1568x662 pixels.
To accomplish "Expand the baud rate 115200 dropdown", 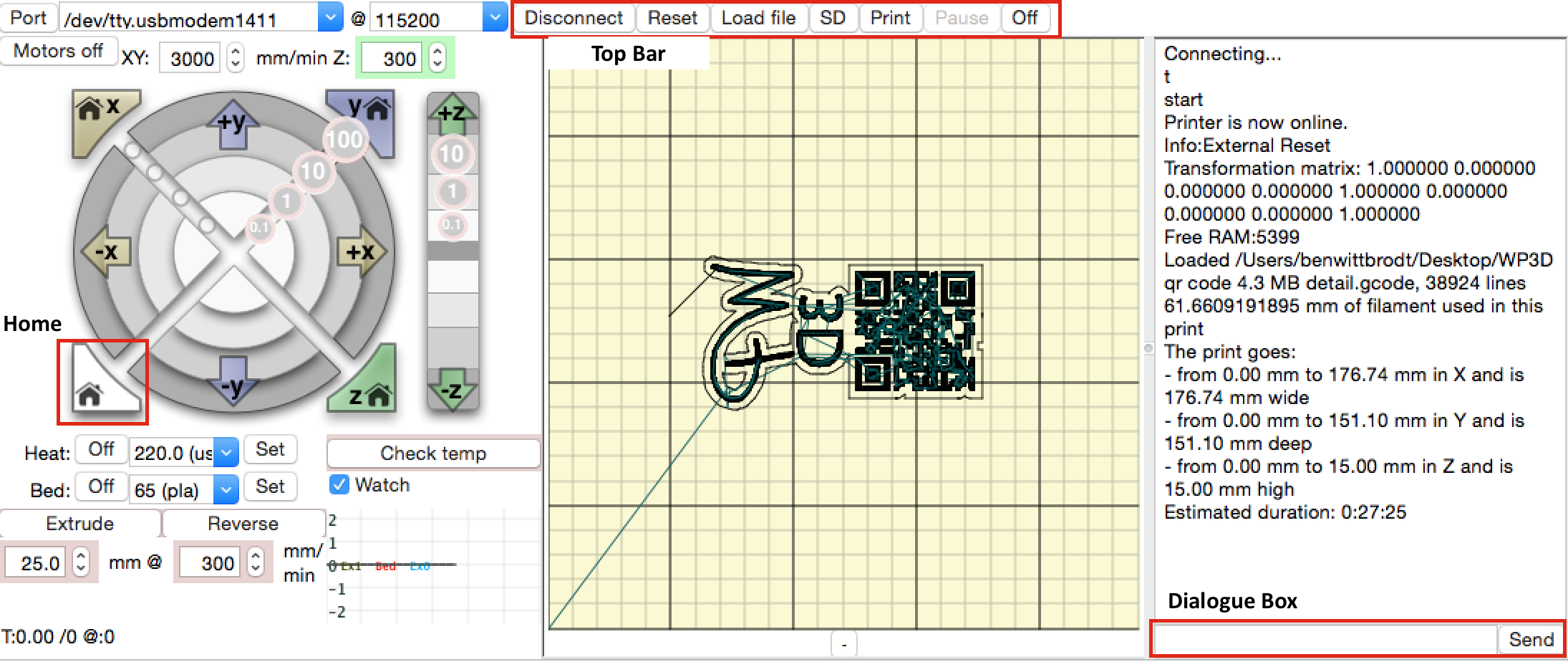I will pos(494,17).
